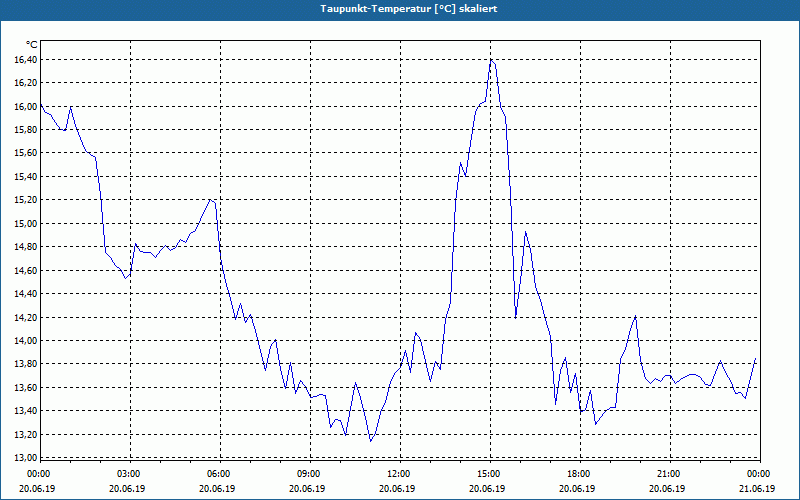Click the 13,80 temperature label

(25, 364)
